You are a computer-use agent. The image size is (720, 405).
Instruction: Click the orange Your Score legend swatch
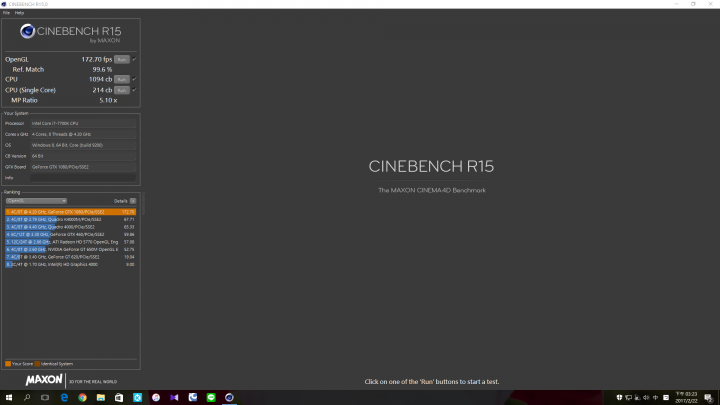8,364
